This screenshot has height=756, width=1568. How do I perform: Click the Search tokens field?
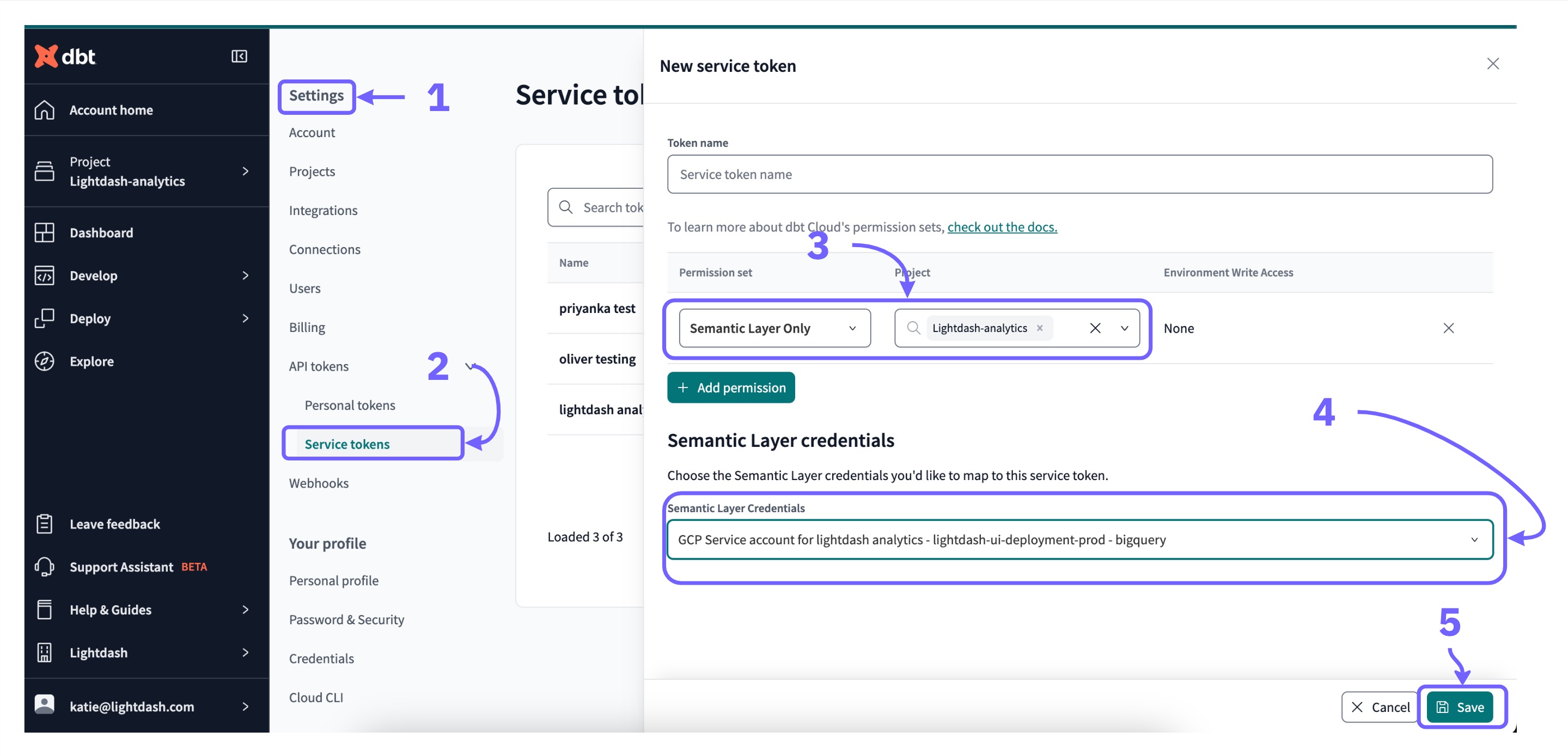tap(596, 207)
